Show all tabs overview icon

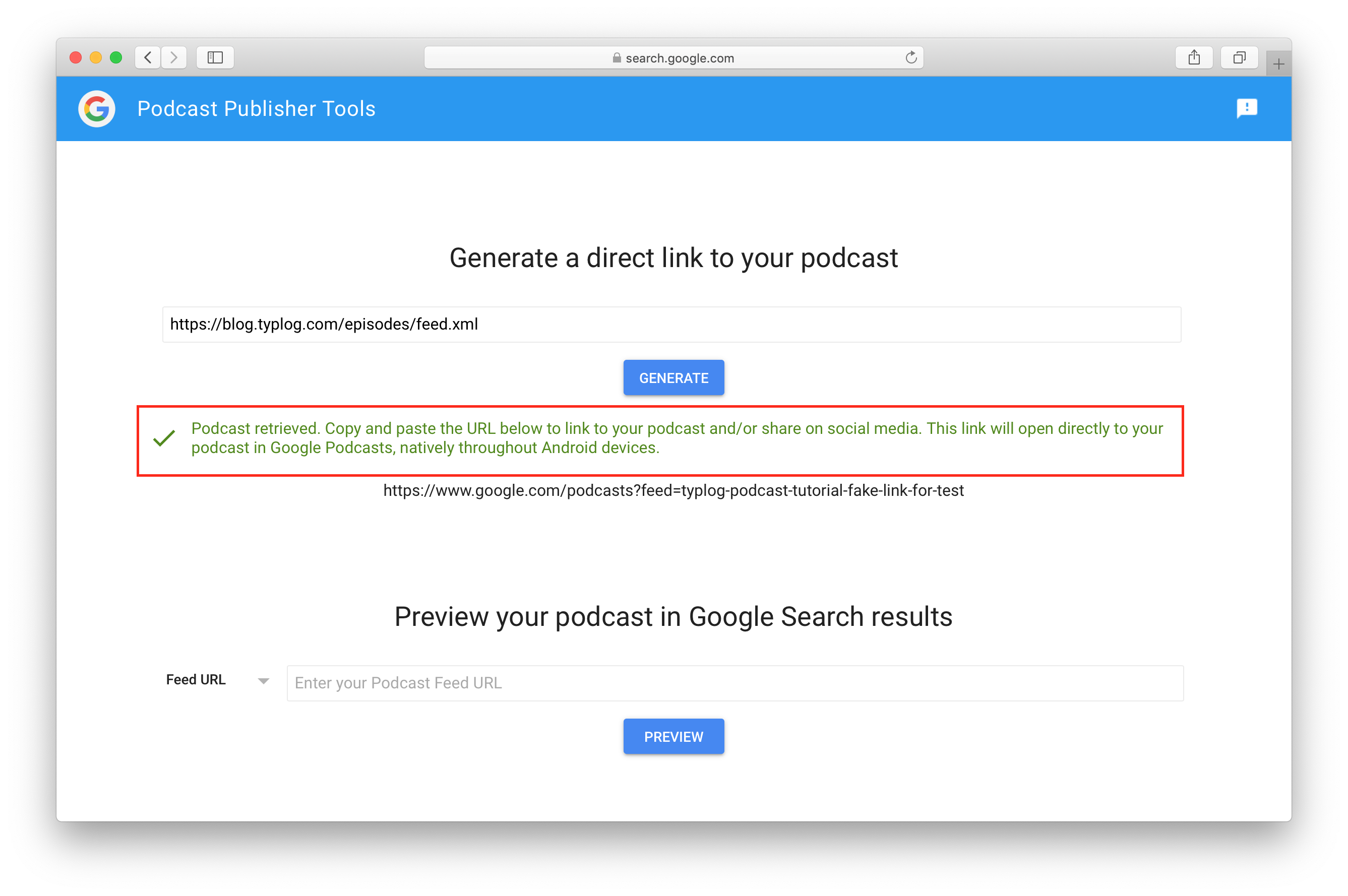(x=1239, y=58)
